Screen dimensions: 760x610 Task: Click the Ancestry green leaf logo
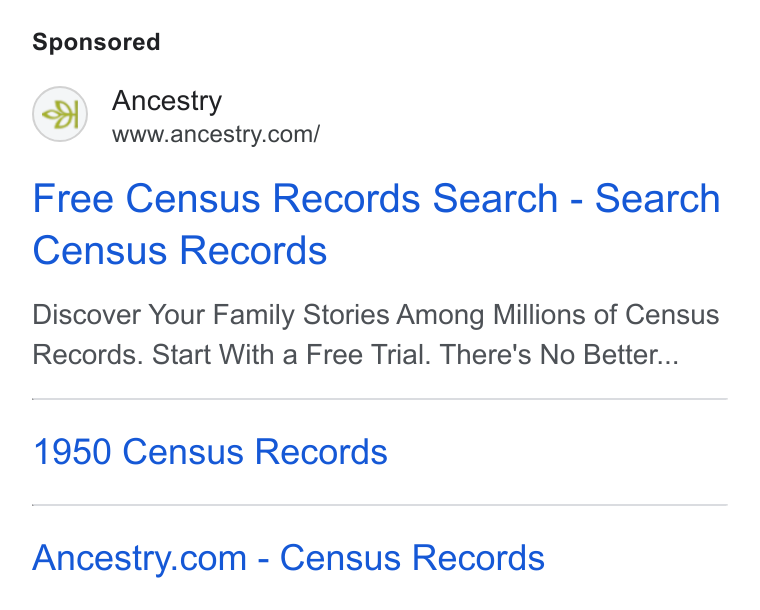[60, 114]
